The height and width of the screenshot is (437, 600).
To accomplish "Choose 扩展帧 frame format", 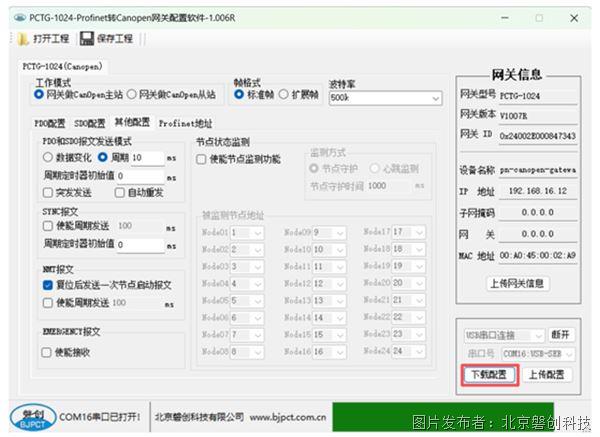I will coord(284,94).
